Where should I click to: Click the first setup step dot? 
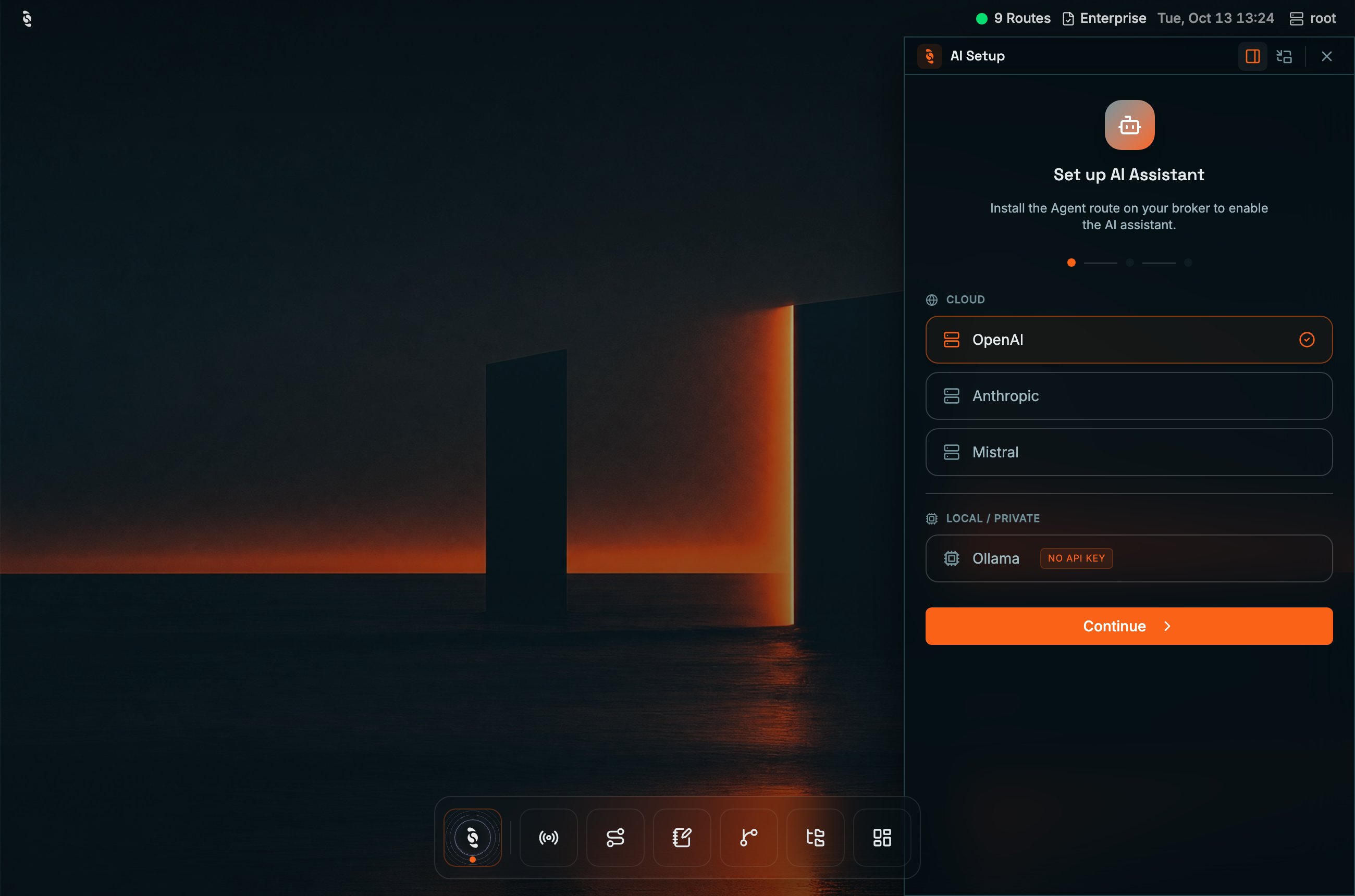click(x=1071, y=263)
